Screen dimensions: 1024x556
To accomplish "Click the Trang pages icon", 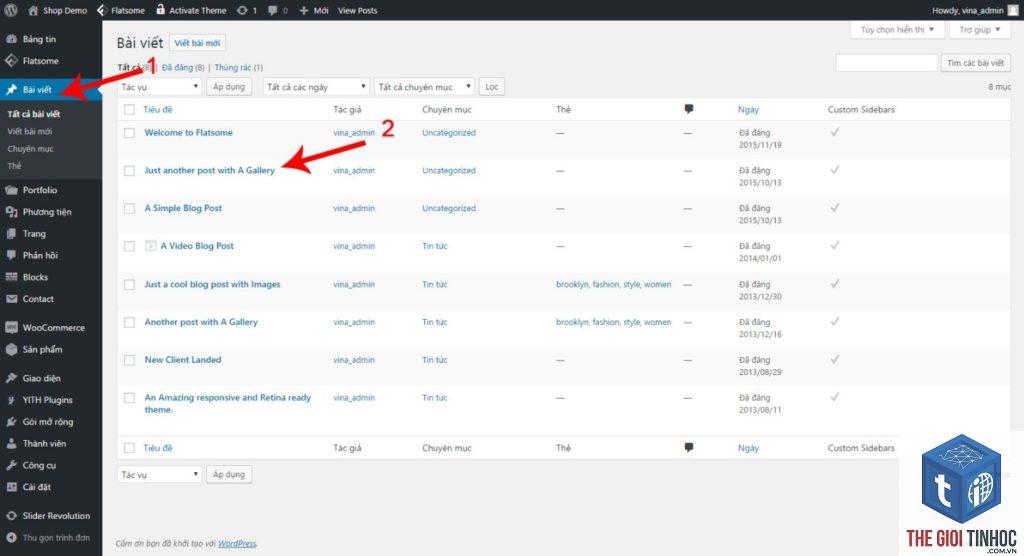I will [x=11, y=233].
